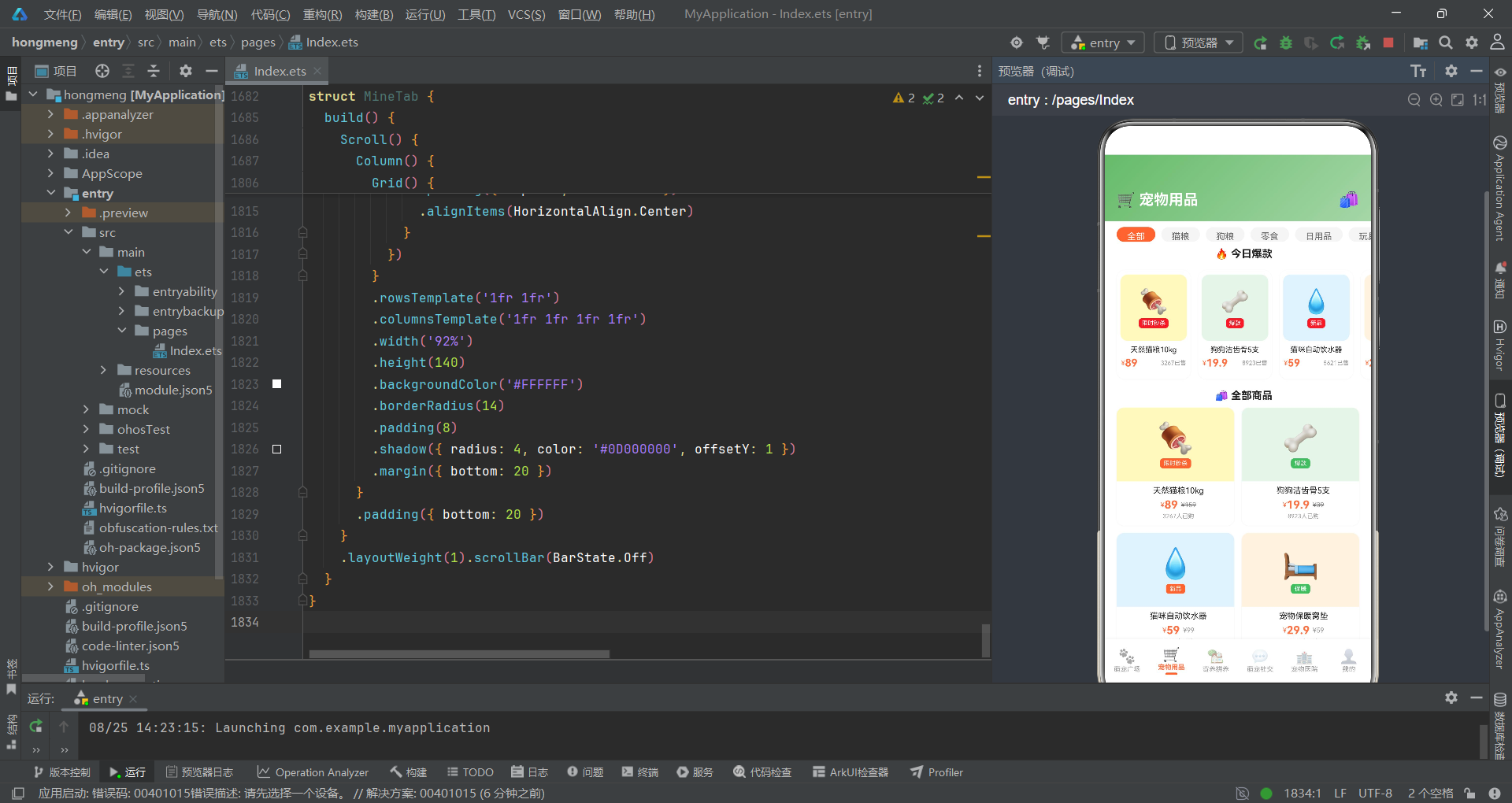Close the entry run tab
This screenshot has height=803, width=1512.
click(x=133, y=699)
